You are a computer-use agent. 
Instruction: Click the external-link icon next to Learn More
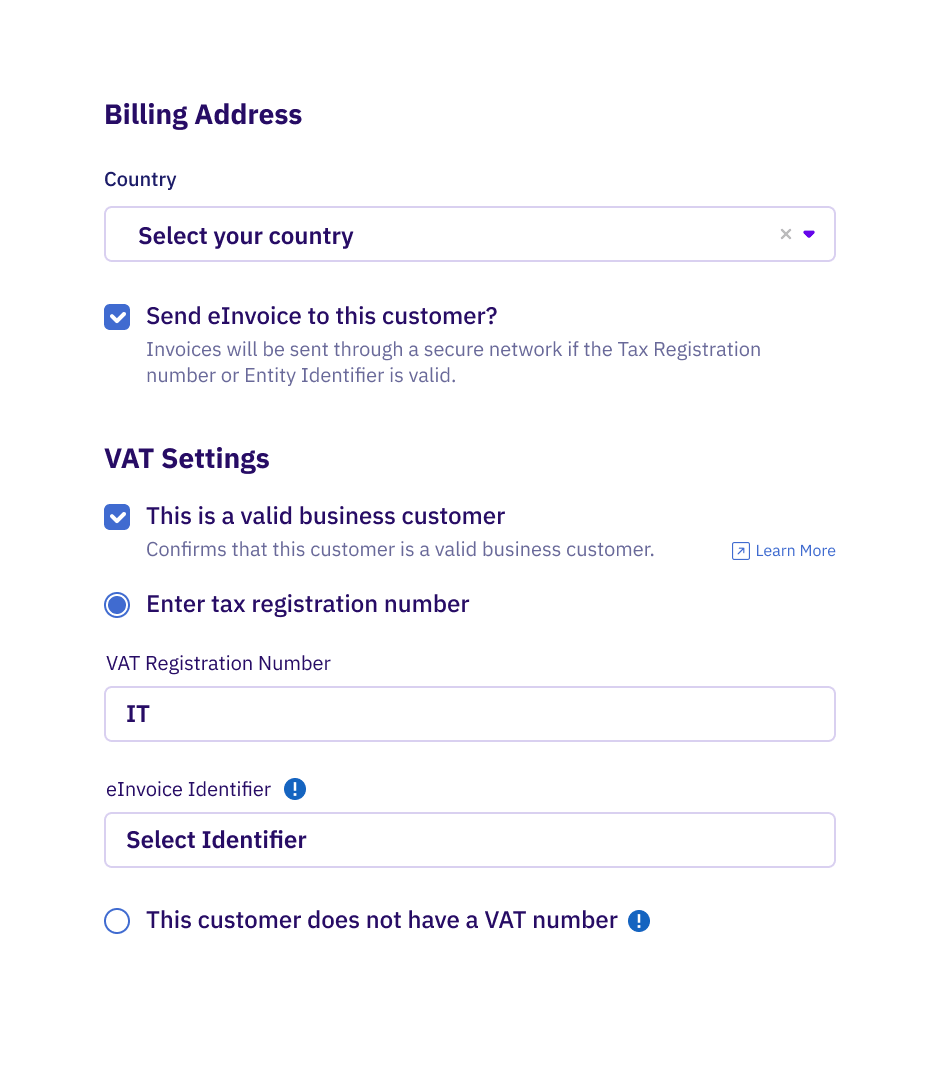click(x=740, y=550)
